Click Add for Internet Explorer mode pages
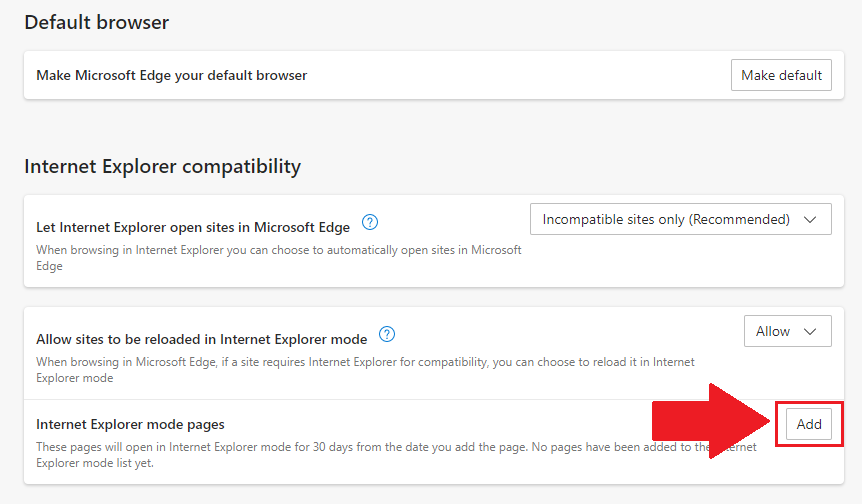 tap(809, 424)
